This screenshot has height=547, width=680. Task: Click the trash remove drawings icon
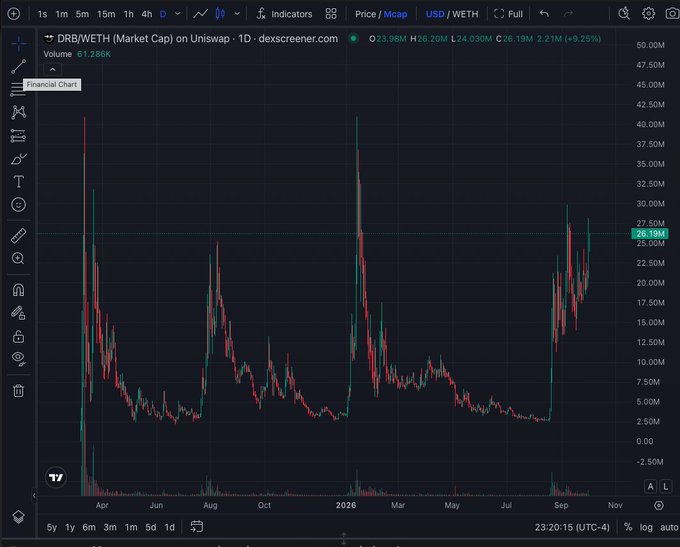click(x=19, y=390)
